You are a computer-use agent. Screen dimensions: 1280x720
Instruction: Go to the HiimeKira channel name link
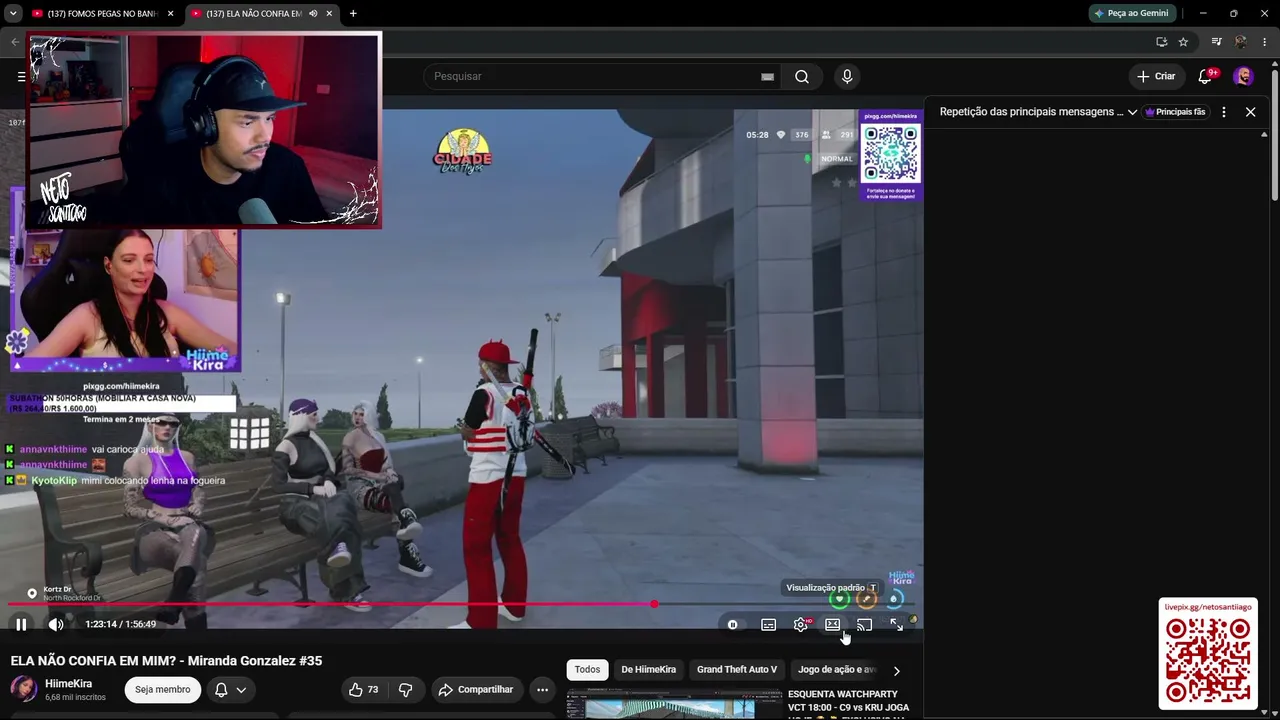click(x=68, y=684)
